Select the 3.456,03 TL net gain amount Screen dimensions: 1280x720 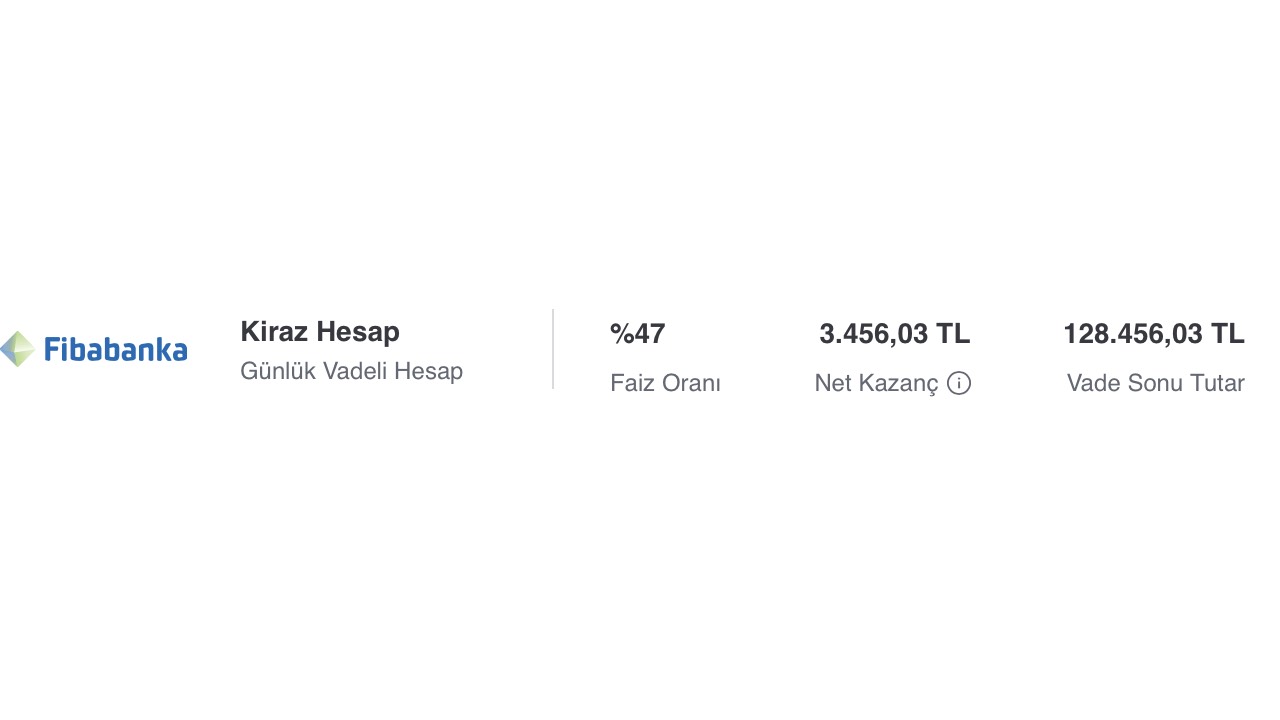coord(894,334)
